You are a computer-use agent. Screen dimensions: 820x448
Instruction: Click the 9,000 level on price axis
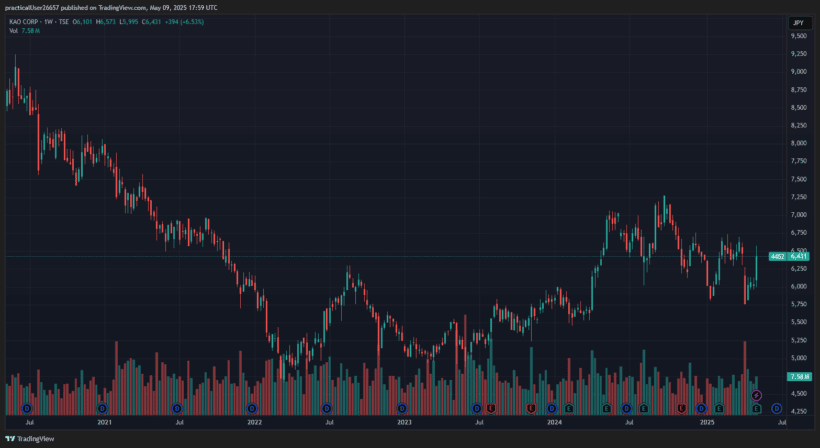click(x=798, y=72)
